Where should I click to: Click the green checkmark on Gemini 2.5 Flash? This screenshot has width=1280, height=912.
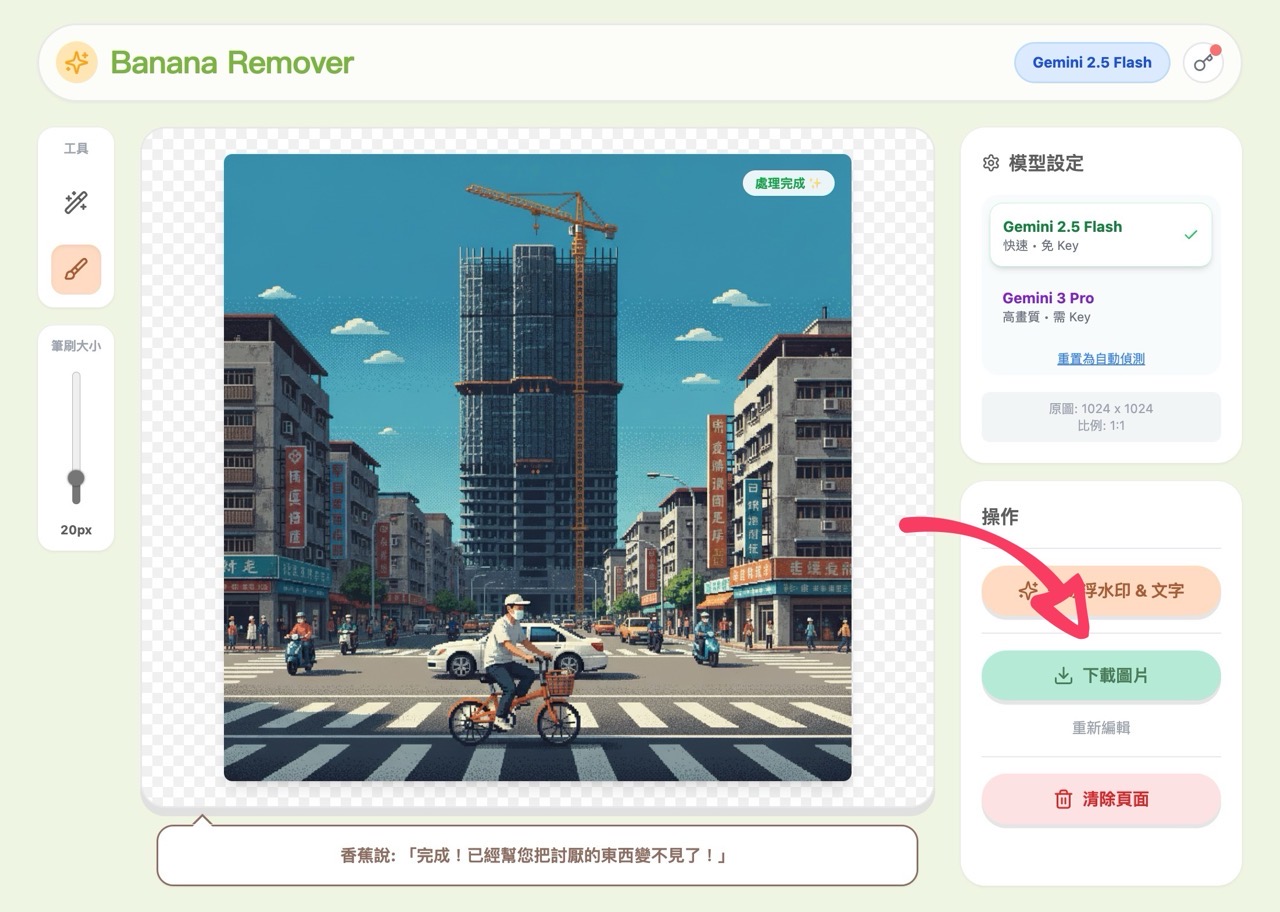pyautogui.click(x=1190, y=235)
